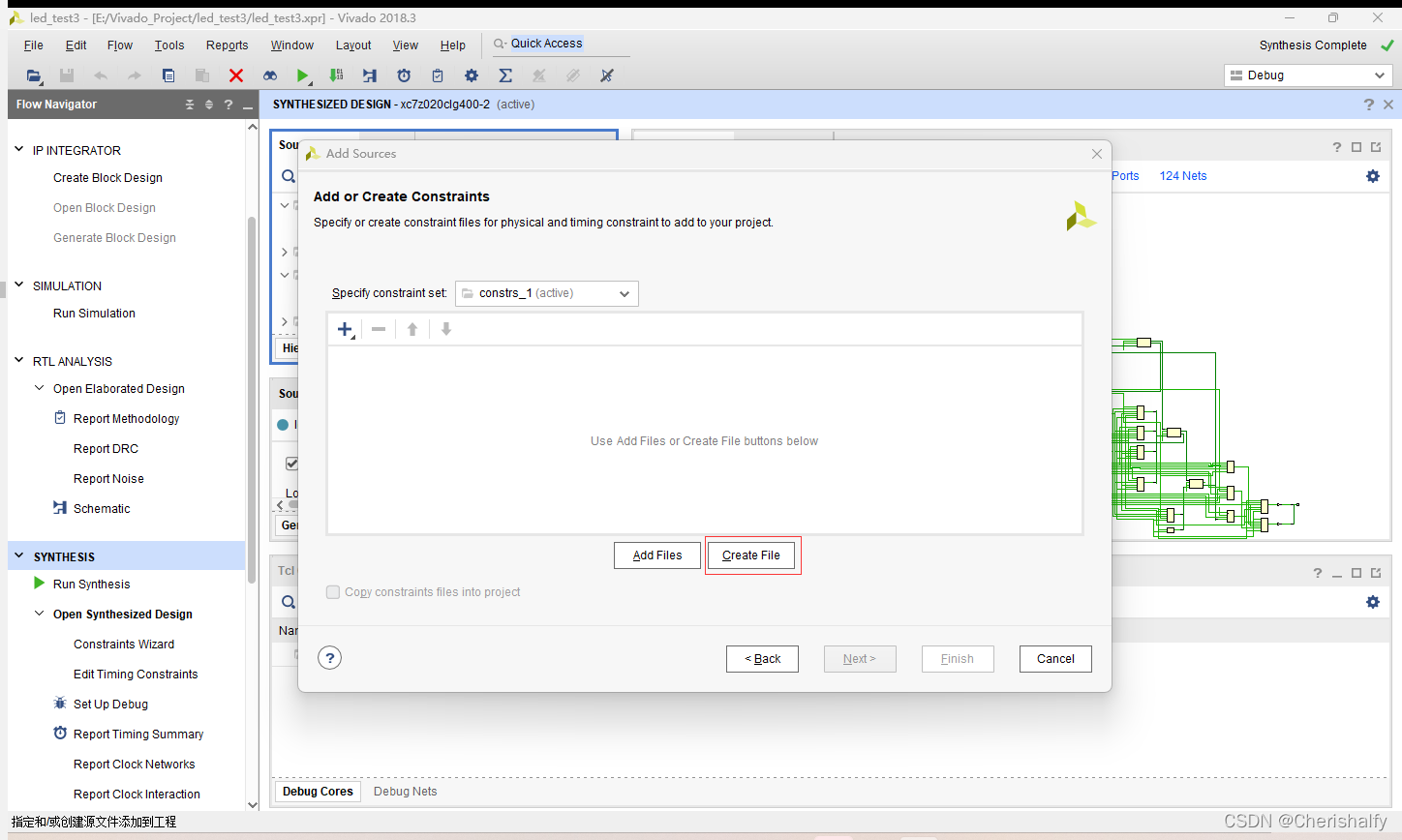Click the Set Up Debug bug icon
The height and width of the screenshot is (840, 1402).
[60, 704]
